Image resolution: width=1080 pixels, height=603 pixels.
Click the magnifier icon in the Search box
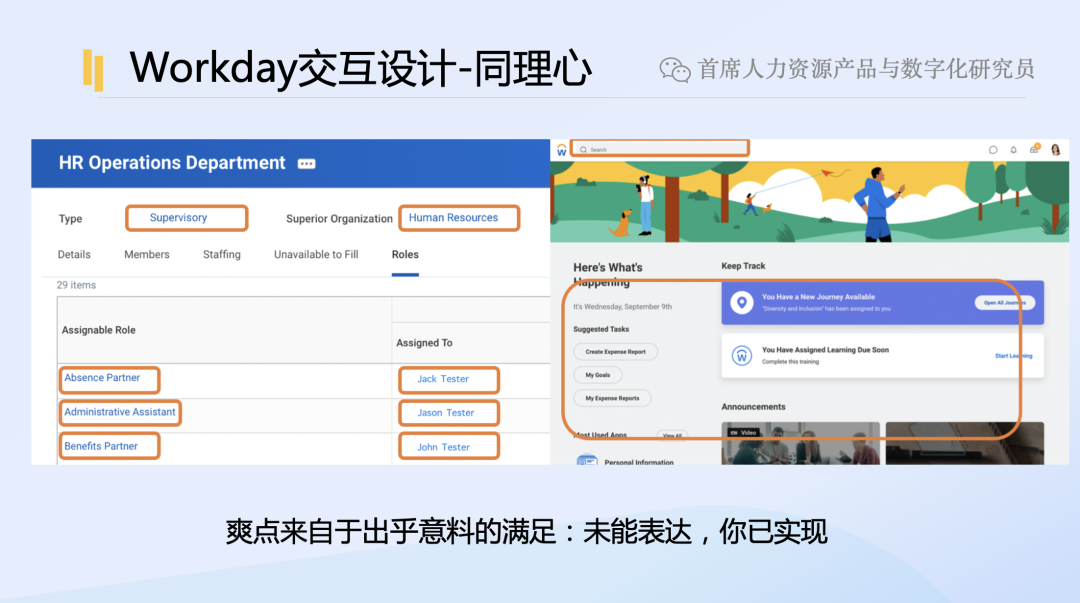[583, 150]
